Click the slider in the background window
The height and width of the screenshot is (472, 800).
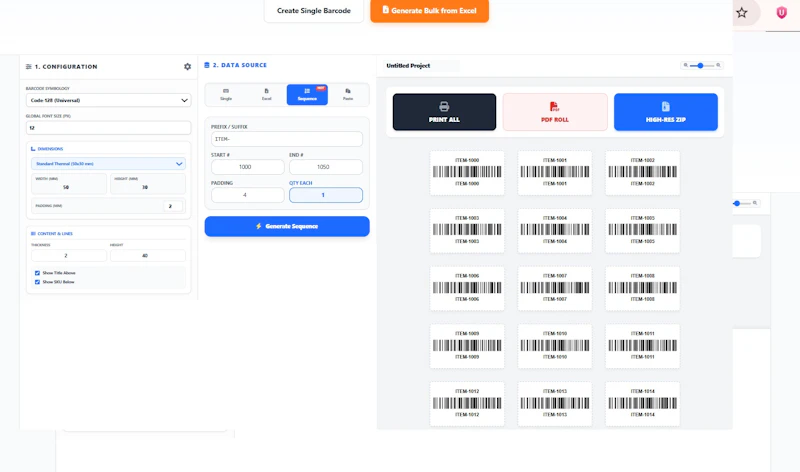tap(741, 203)
